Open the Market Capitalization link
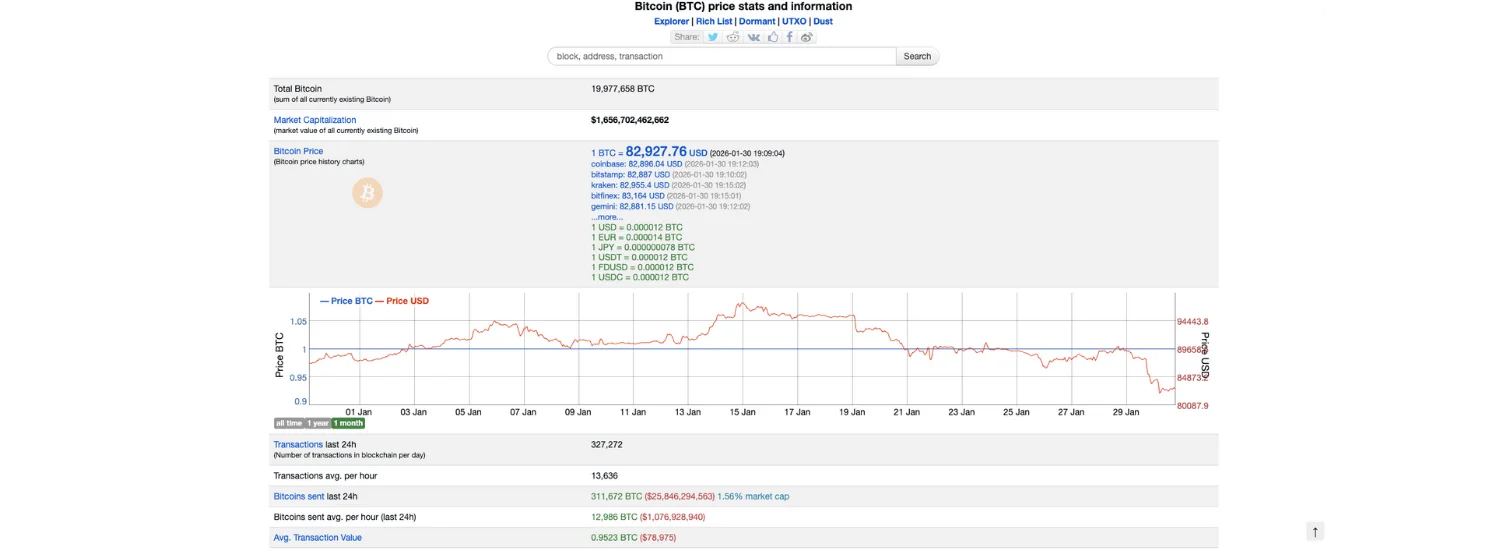Screen dimensions: 1489x551 pos(315,120)
